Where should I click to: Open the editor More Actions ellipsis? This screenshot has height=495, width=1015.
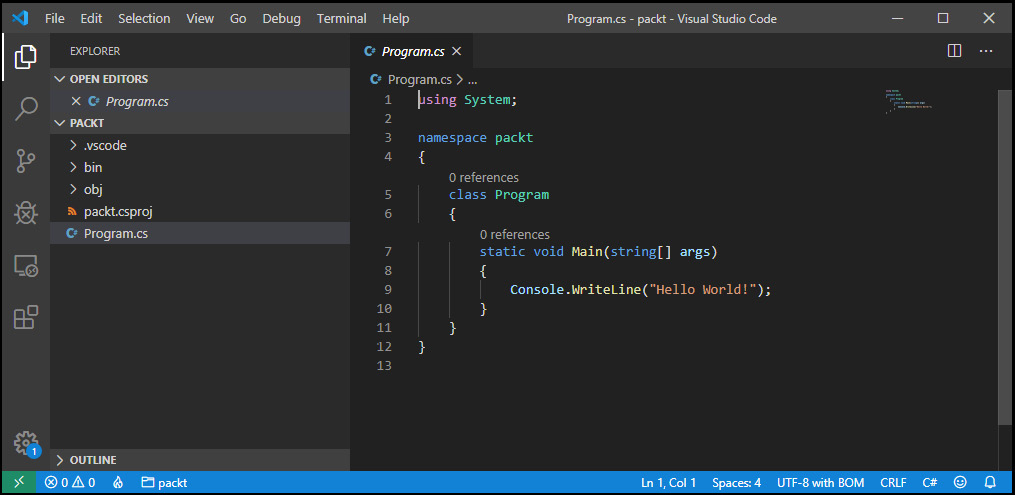click(x=986, y=51)
